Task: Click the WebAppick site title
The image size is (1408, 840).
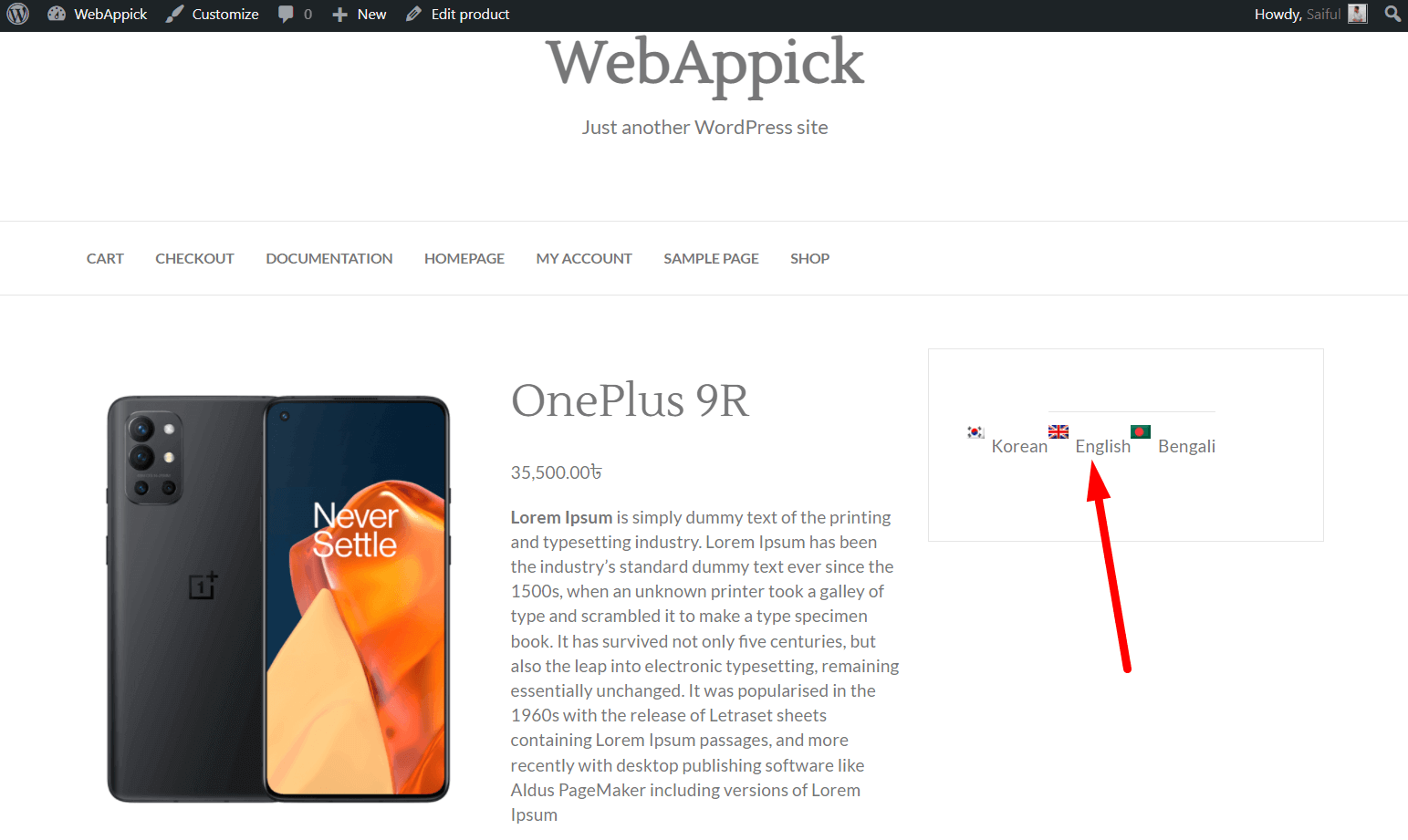Action: coord(704,63)
